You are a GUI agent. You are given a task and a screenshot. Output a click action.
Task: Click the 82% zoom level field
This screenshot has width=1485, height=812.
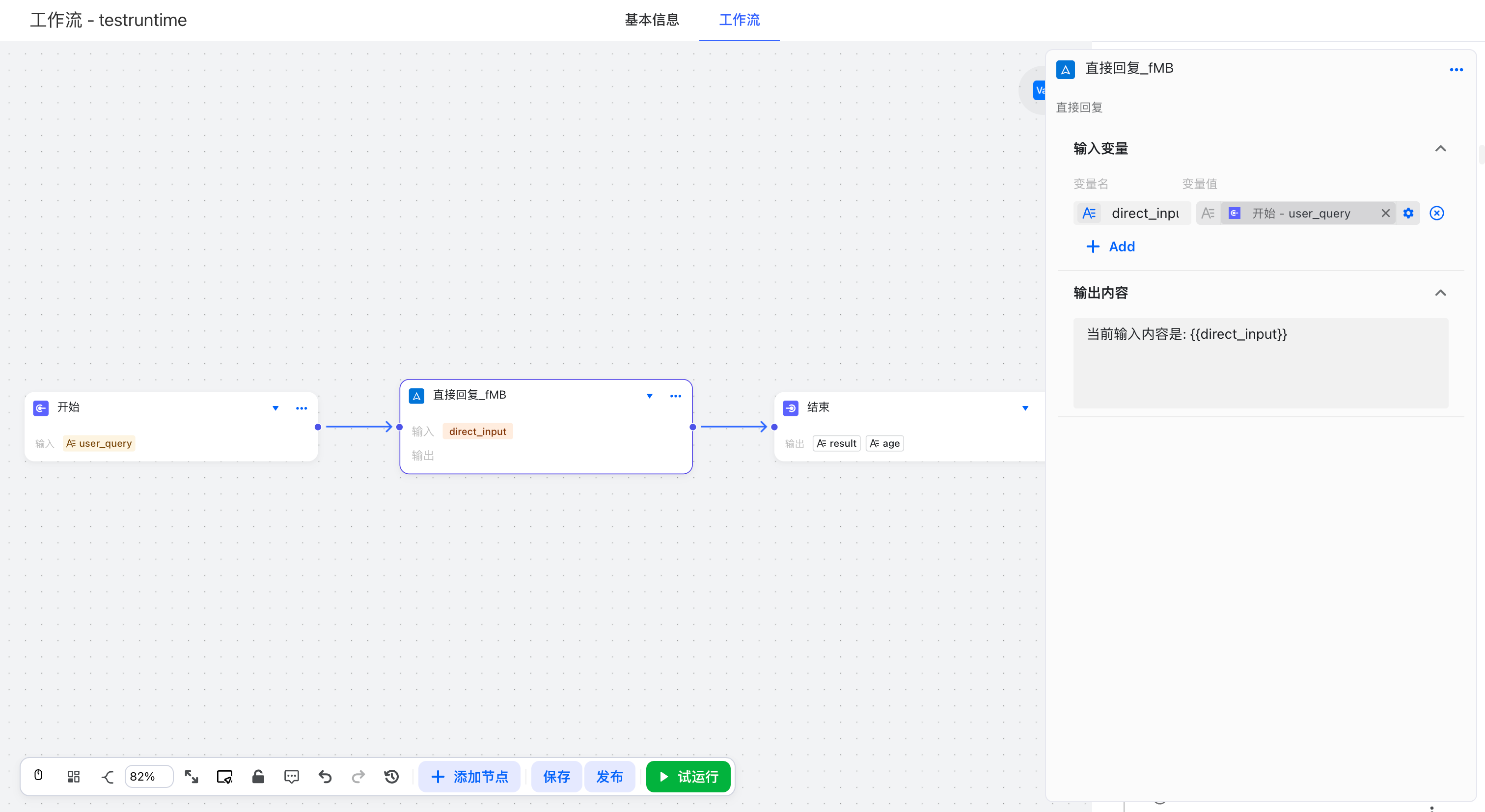[x=148, y=776]
